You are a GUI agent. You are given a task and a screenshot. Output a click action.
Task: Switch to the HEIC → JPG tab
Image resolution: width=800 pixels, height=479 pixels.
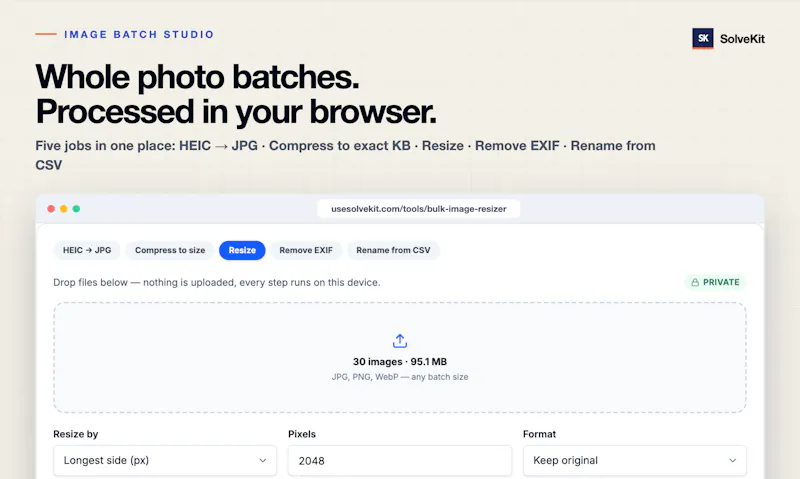87,250
